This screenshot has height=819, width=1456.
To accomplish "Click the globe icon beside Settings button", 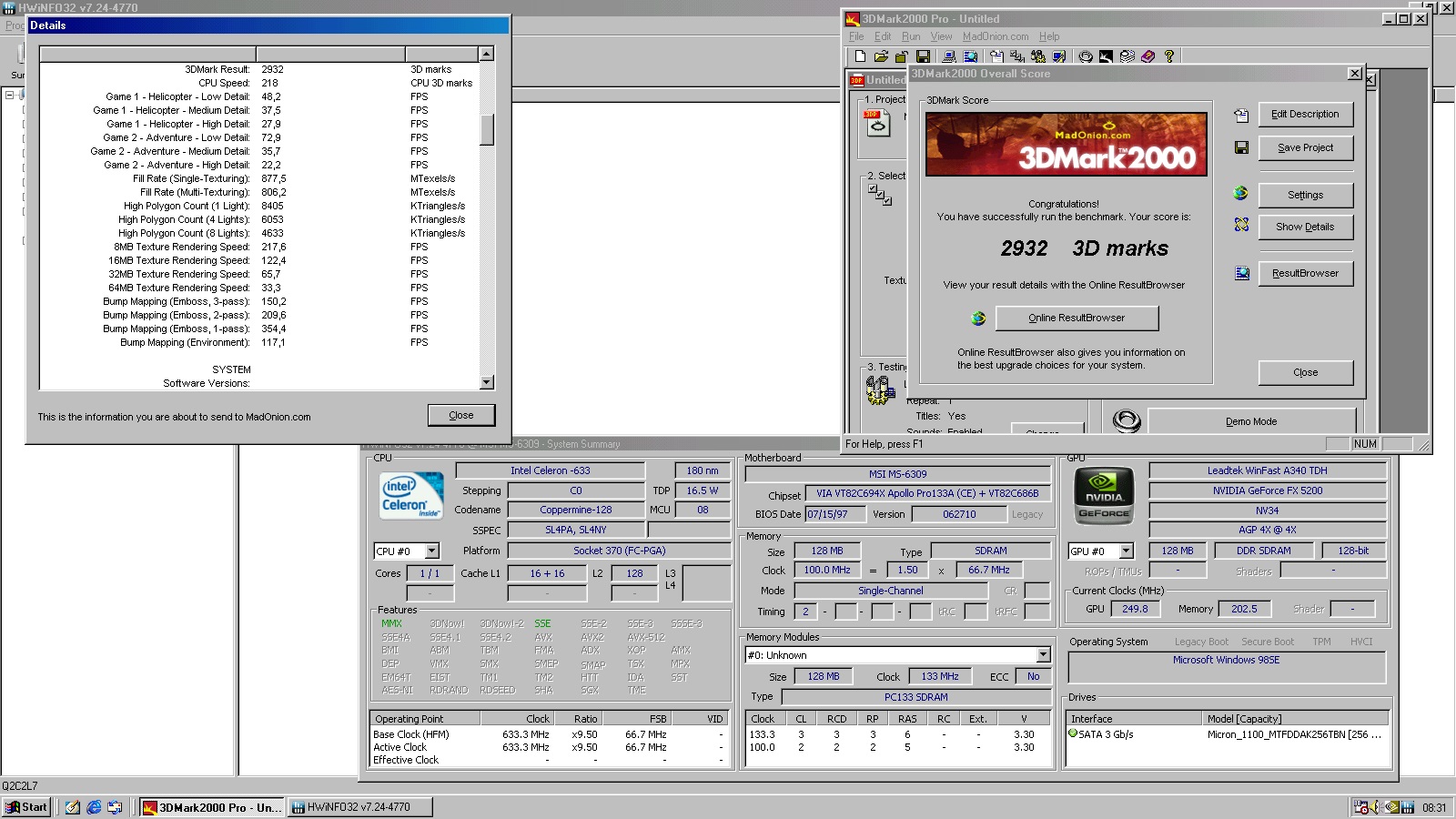I will click(x=1241, y=193).
